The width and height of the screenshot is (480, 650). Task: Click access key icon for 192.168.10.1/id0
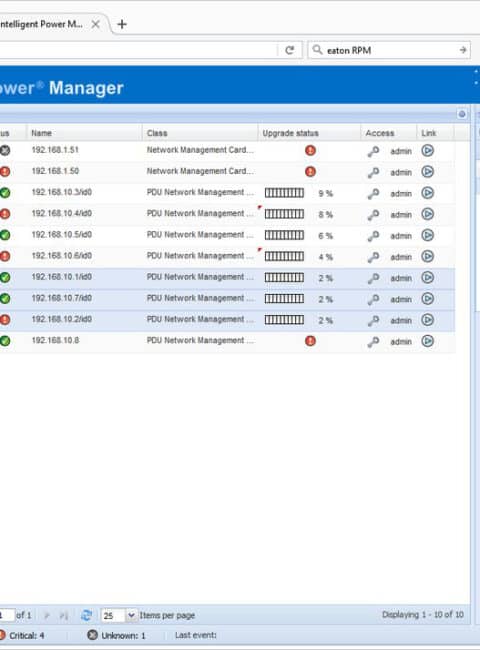pos(373,278)
